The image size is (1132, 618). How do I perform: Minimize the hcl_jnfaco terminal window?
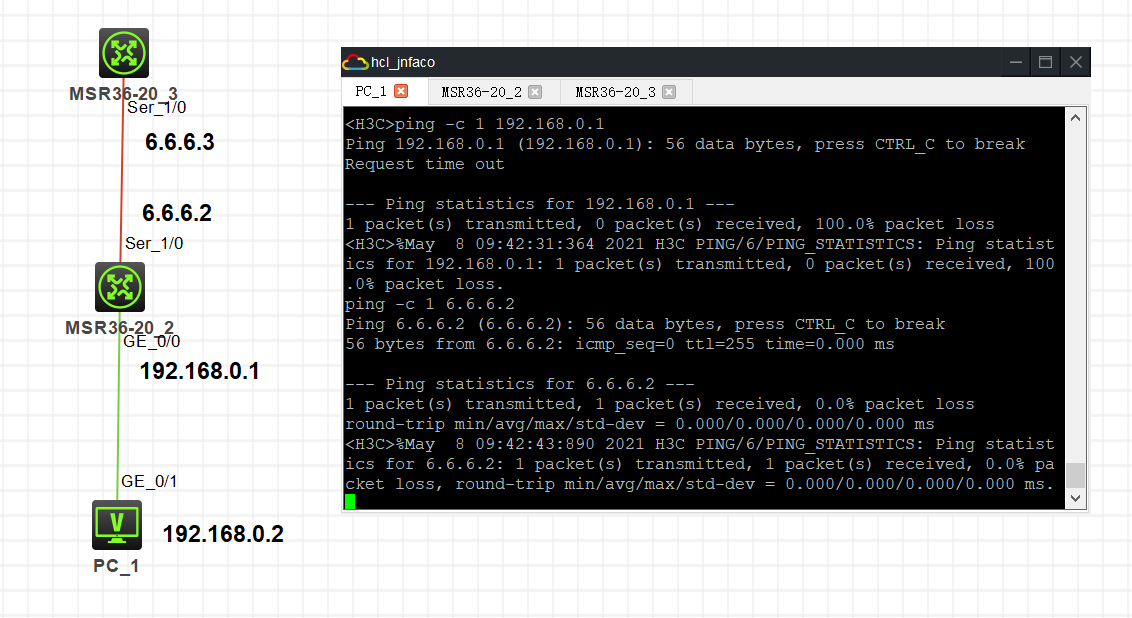pos(1016,62)
